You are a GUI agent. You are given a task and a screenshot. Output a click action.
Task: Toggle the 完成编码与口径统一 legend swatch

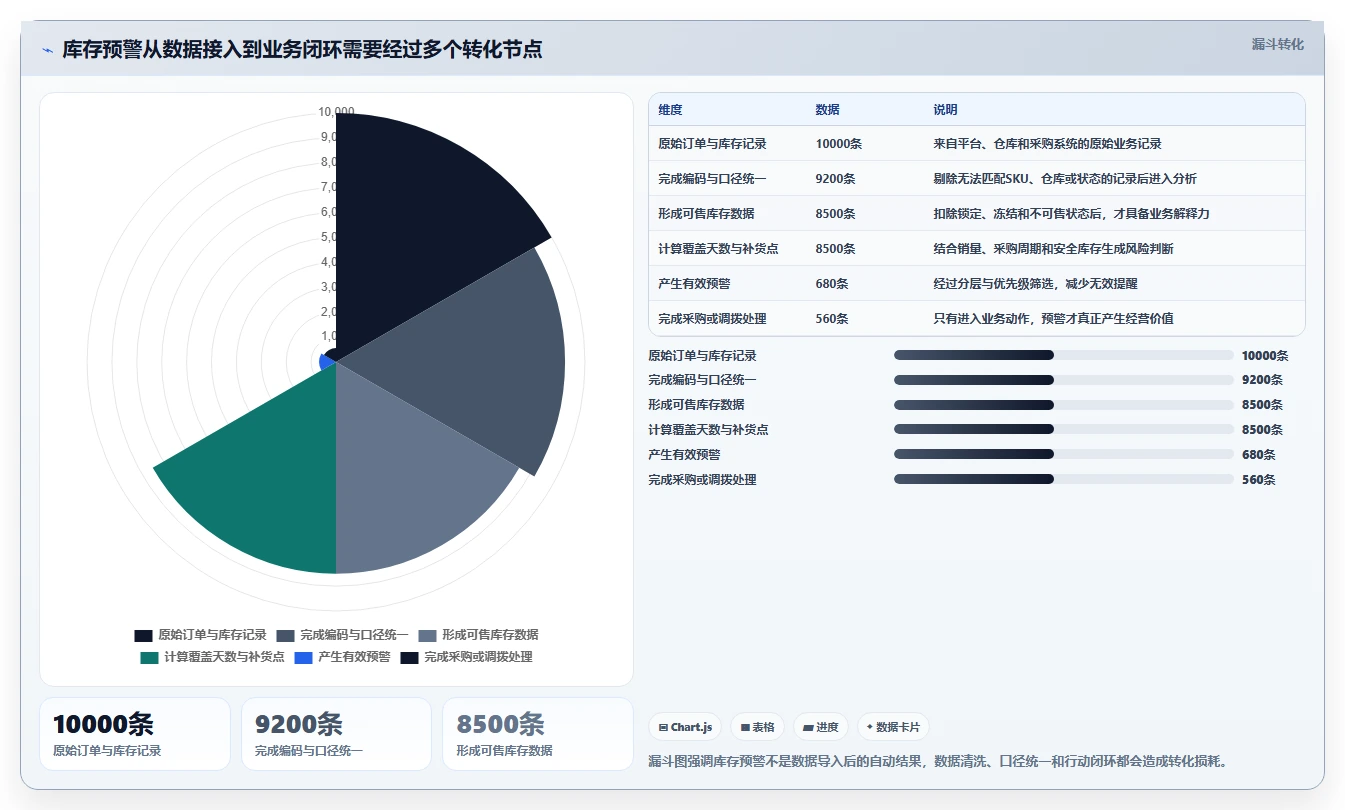285,635
